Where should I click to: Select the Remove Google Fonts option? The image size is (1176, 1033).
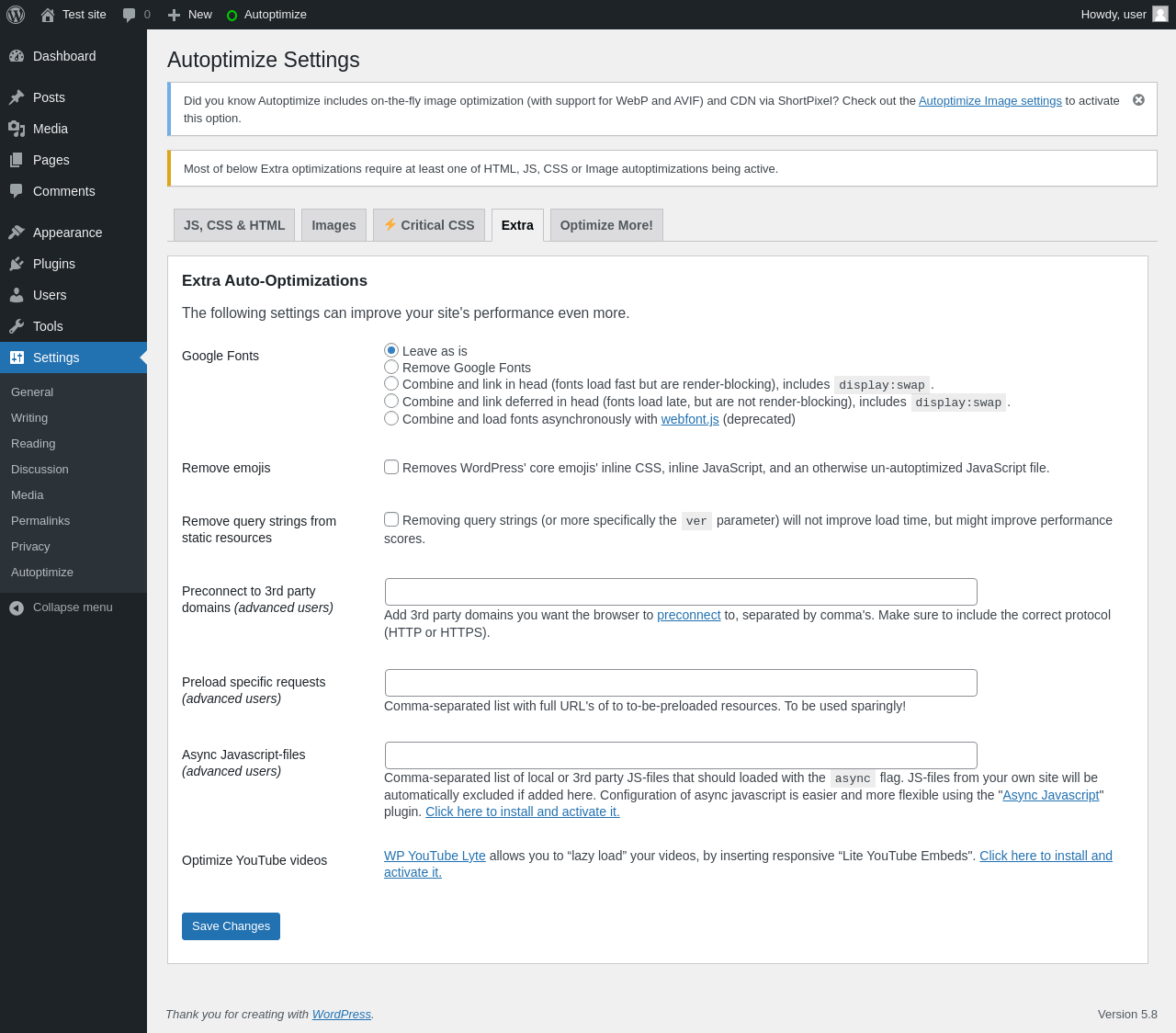pos(391,368)
